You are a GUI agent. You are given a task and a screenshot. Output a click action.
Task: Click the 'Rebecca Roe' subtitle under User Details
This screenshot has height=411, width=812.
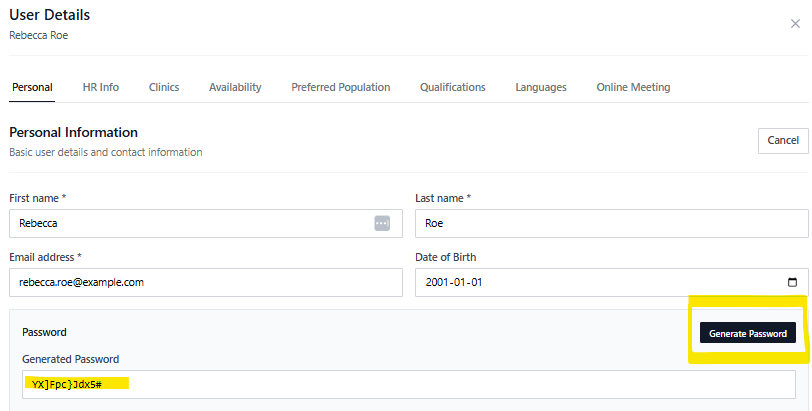click(39, 36)
